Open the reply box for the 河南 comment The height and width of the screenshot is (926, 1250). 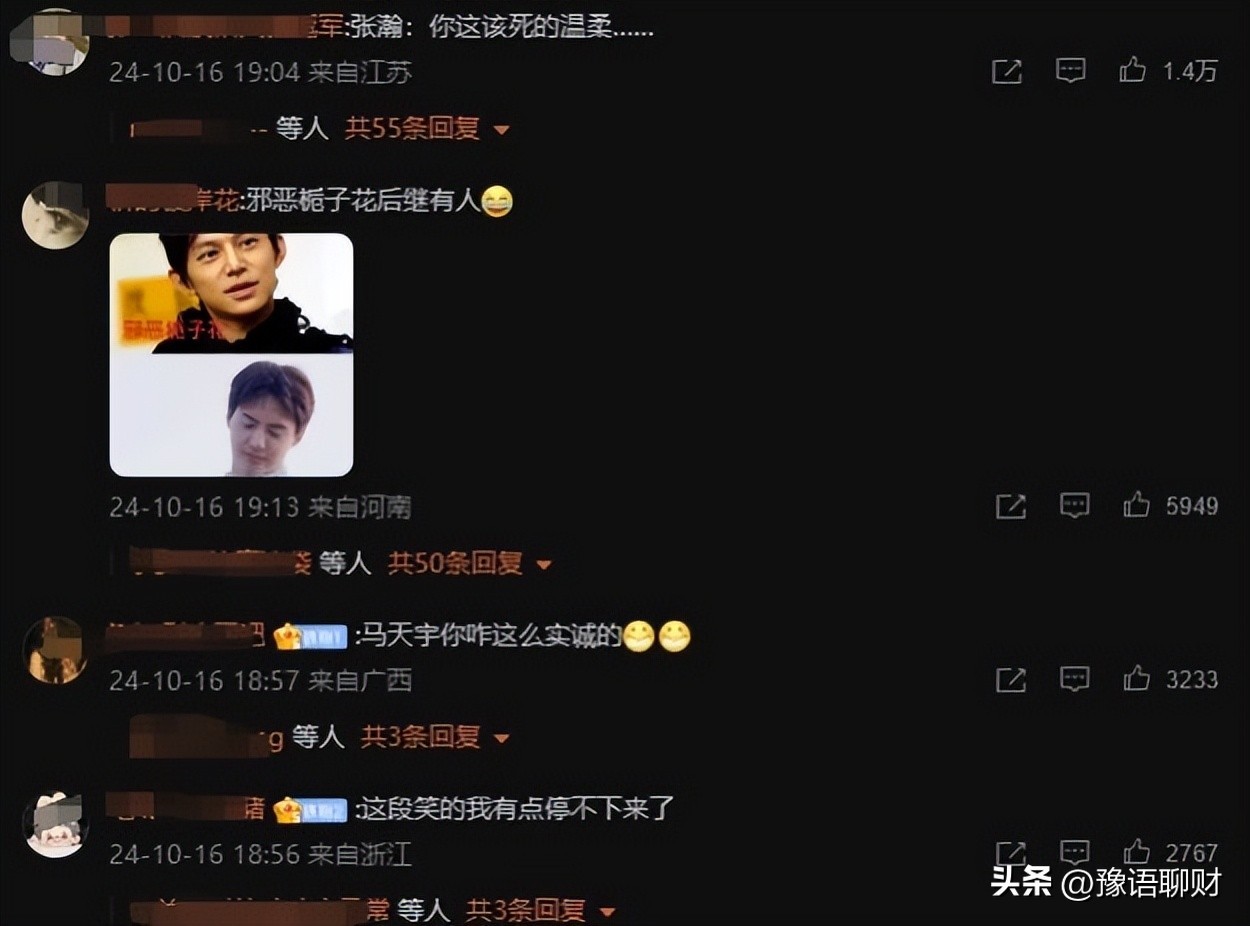(1075, 505)
